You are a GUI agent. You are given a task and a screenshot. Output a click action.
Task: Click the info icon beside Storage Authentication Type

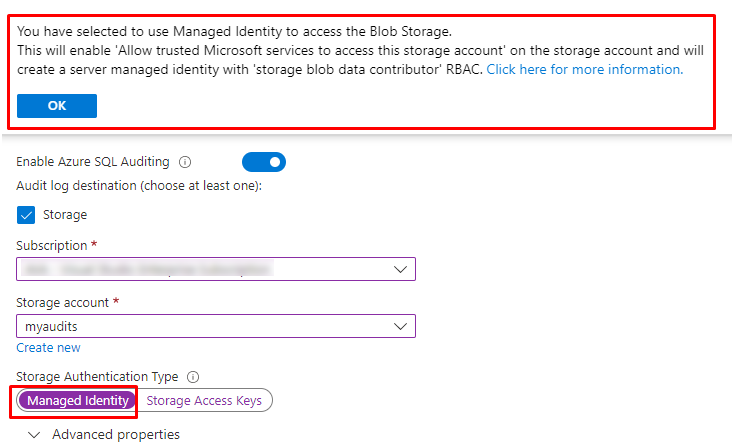click(x=193, y=377)
